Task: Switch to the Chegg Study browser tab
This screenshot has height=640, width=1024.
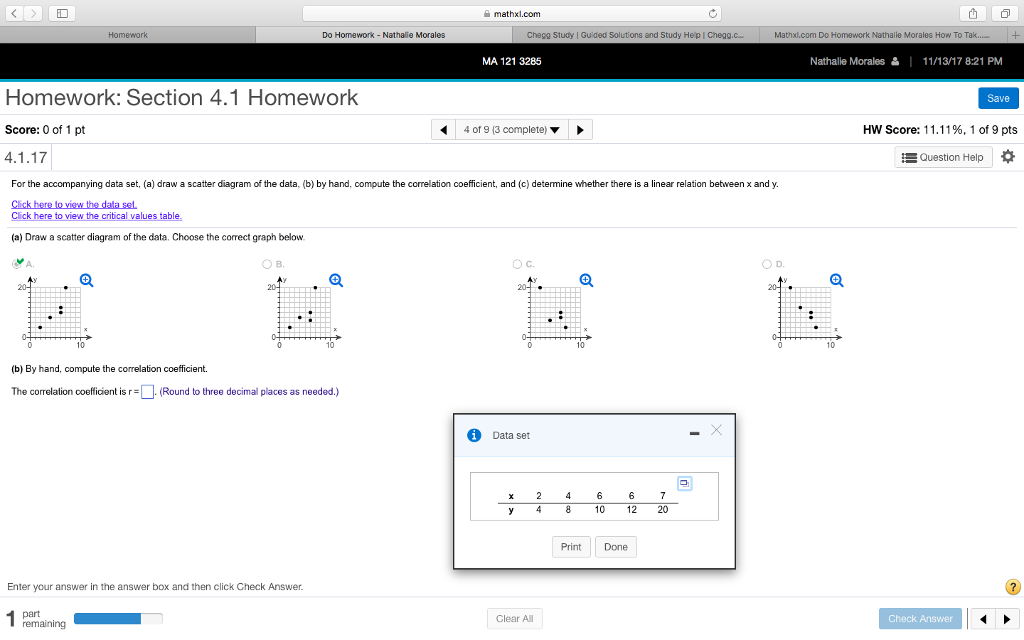Action: click(x=638, y=33)
